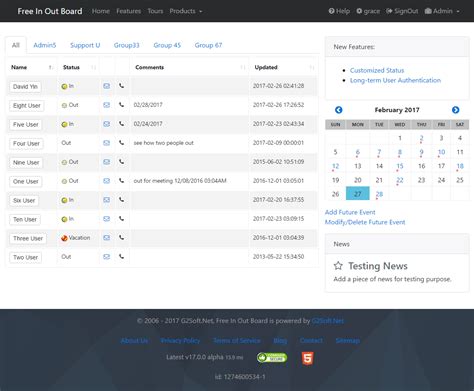Email Ten User via envelope icon
The image size is (474, 391).
click(x=106, y=219)
